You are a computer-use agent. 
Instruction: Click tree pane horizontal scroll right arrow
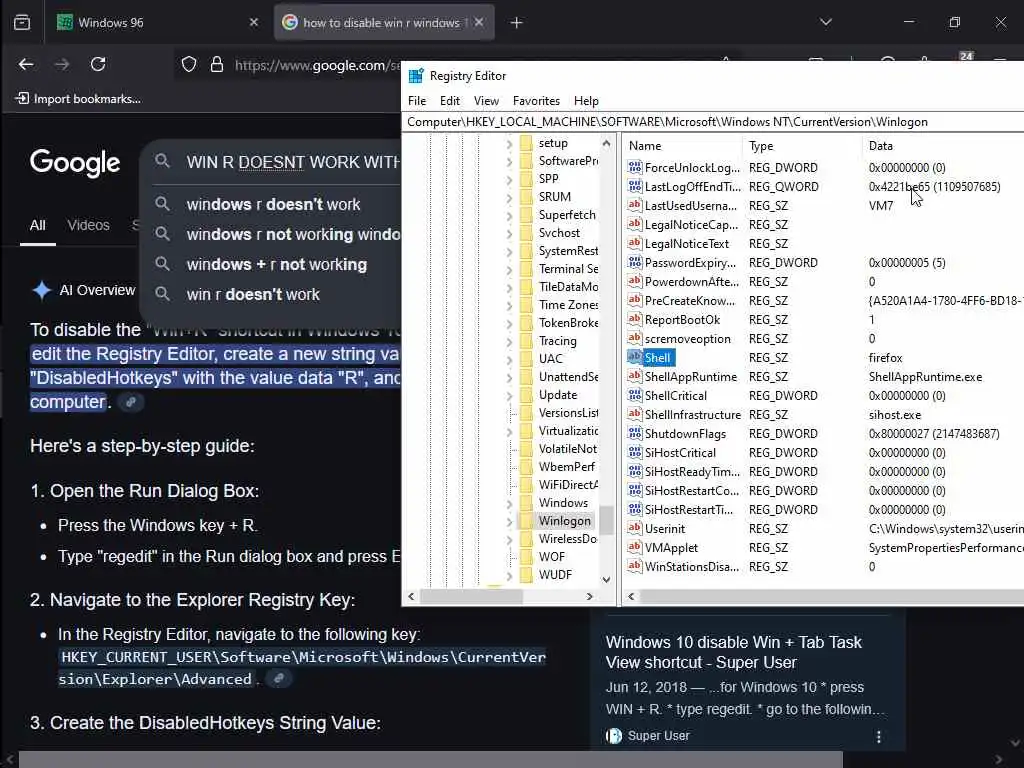(589, 596)
